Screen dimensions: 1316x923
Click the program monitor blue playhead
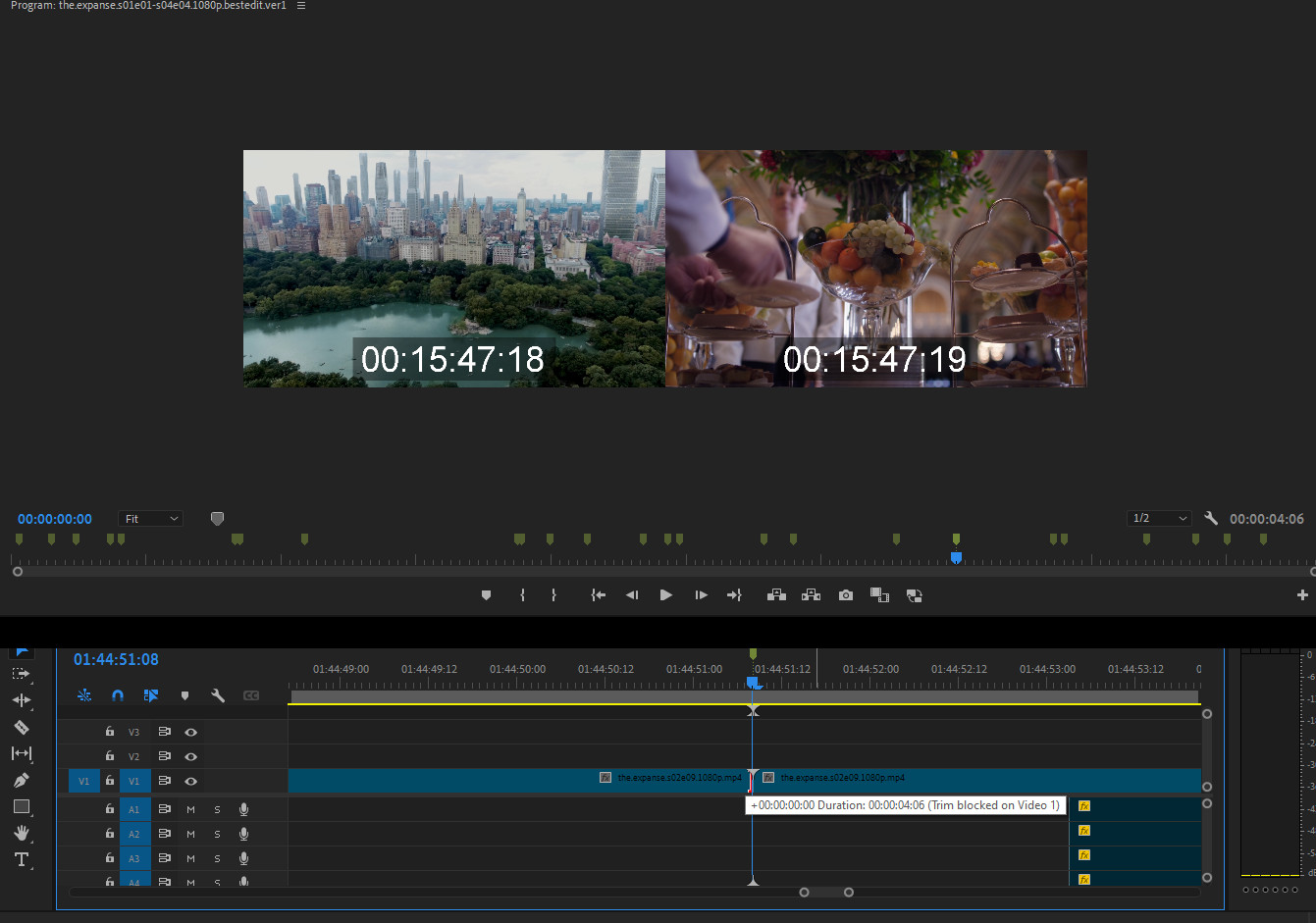[x=956, y=557]
